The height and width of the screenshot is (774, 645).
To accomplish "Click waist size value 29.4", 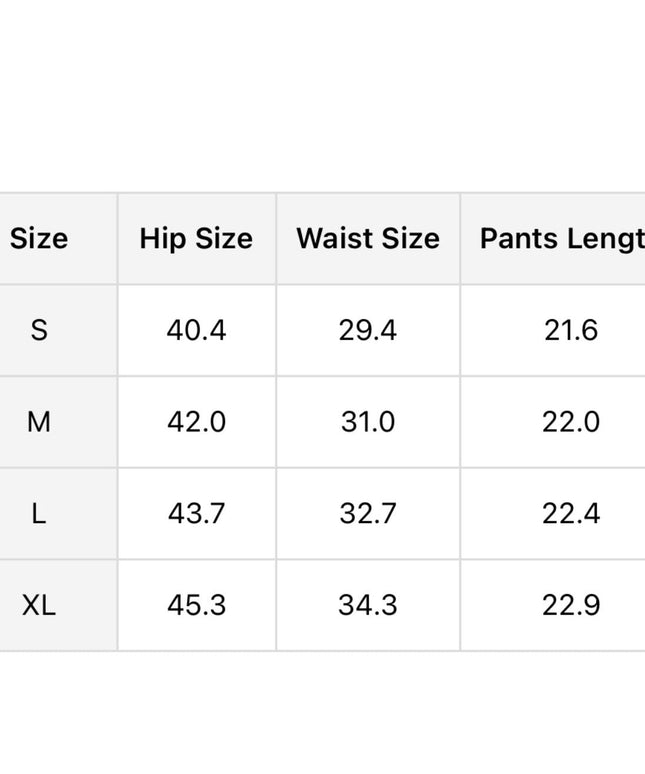I will pos(368,330).
